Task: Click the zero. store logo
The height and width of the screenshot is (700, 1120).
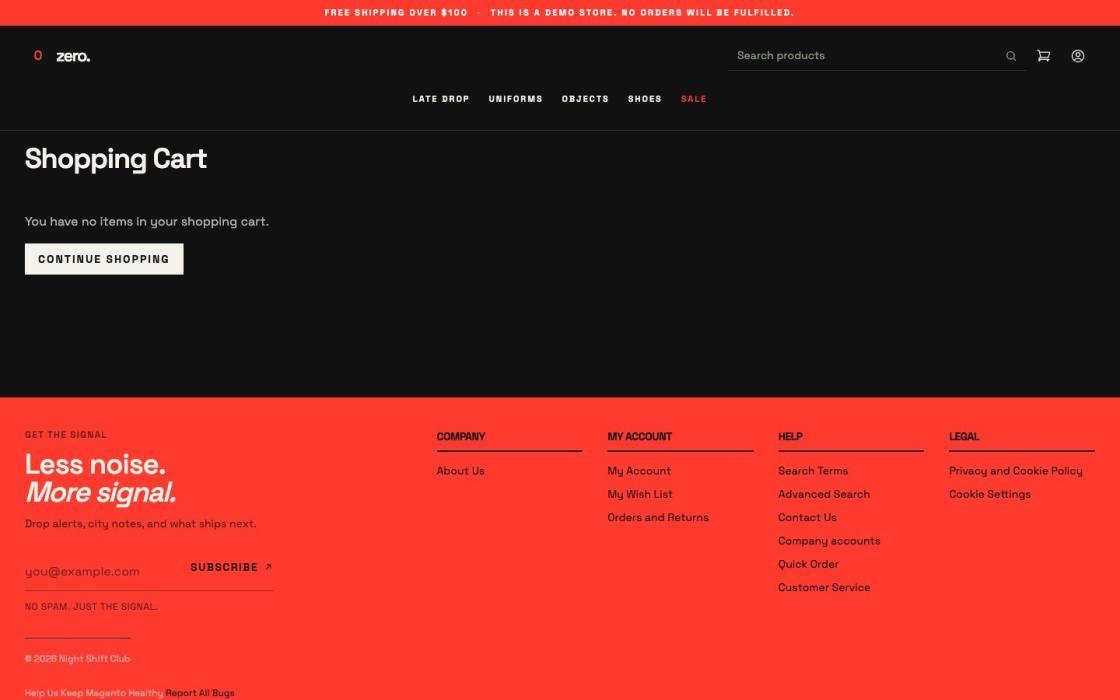Action: pos(62,56)
